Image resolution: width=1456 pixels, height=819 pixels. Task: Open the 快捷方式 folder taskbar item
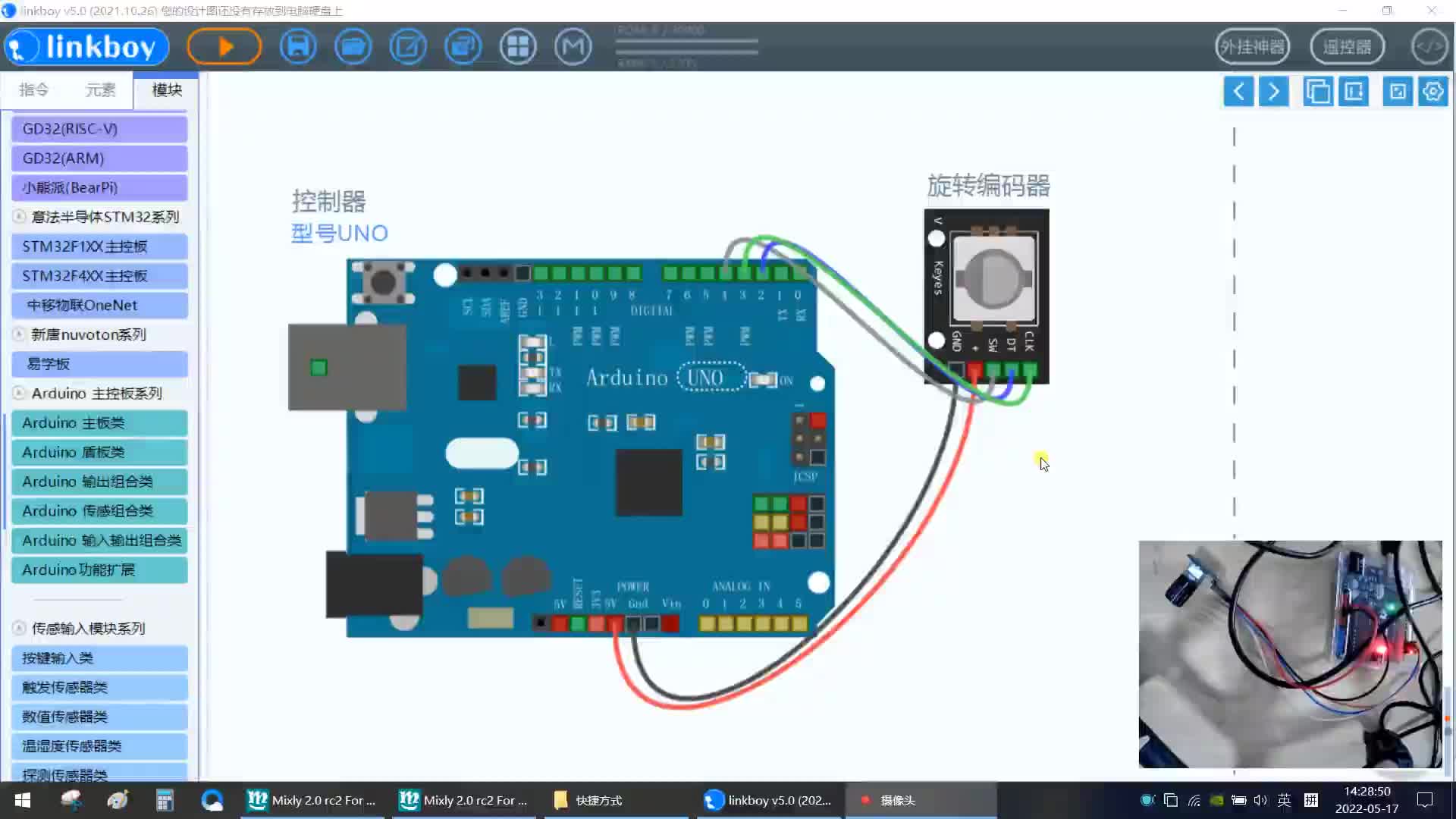click(x=617, y=800)
